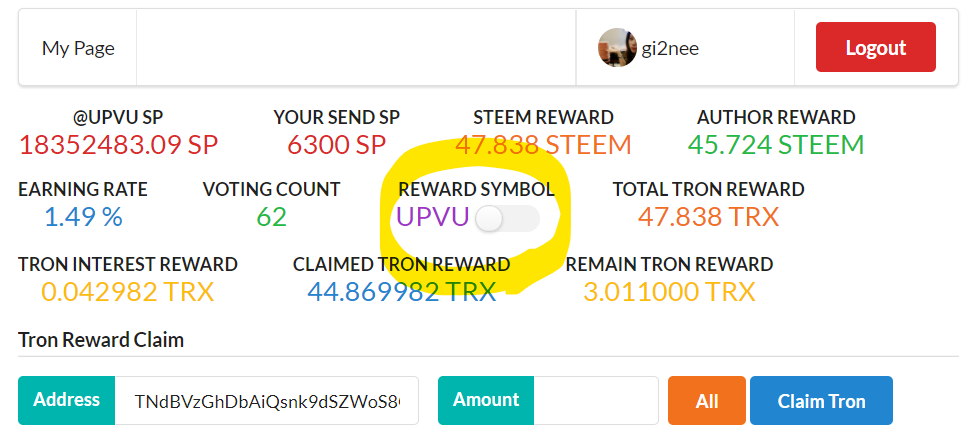This screenshot has width=968, height=444.
Task: Click the gi2nee profile avatar
Action: (x=617, y=48)
